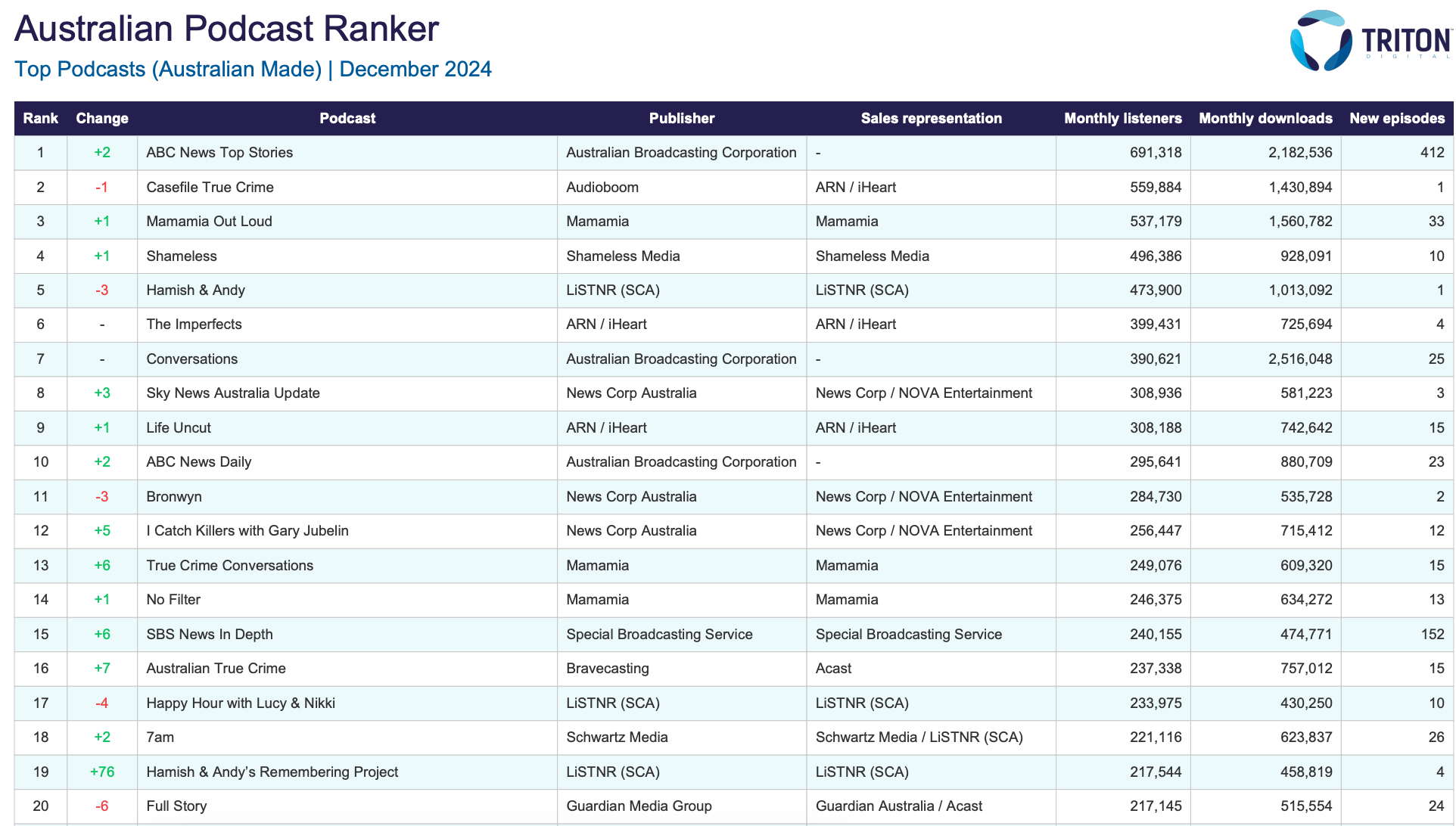Viewport: 1456px width, 826px height.
Task: Select the ABC News Top Stories row
Action: (733, 153)
